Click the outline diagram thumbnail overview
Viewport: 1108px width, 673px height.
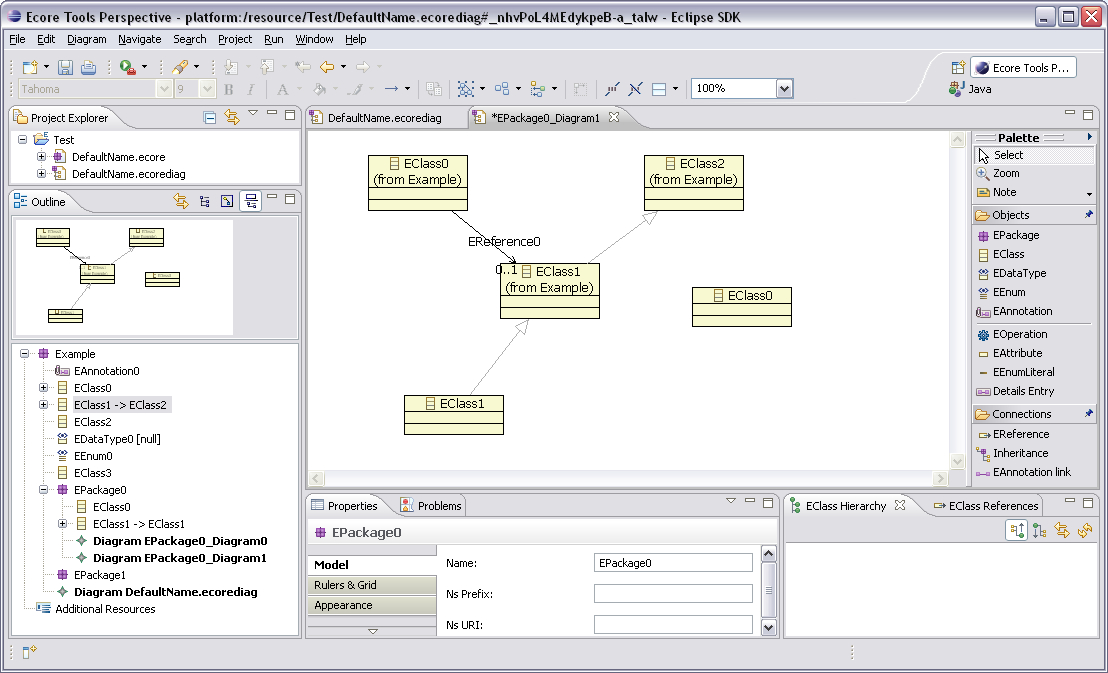pyautogui.click(x=124, y=277)
